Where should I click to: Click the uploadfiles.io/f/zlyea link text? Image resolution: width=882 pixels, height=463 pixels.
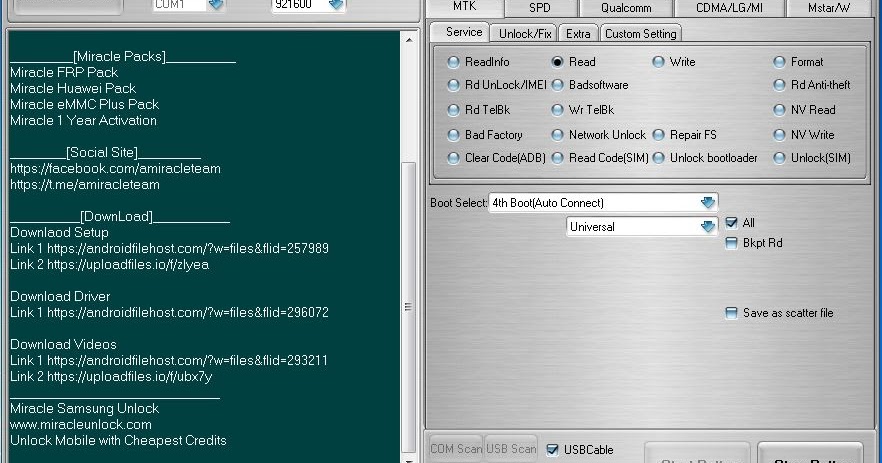click(x=128, y=264)
